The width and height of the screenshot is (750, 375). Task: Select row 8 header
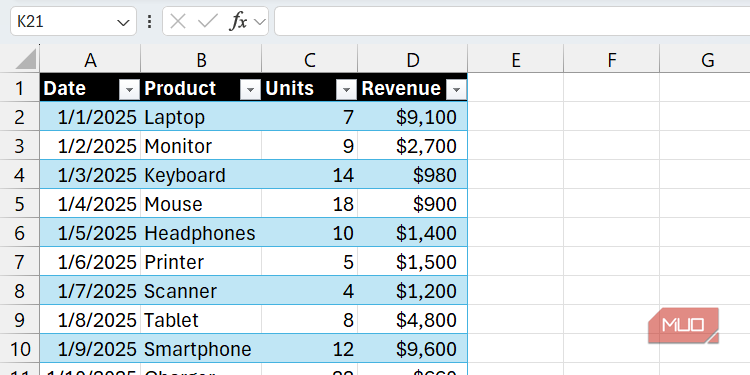pyautogui.click(x=20, y=291)
